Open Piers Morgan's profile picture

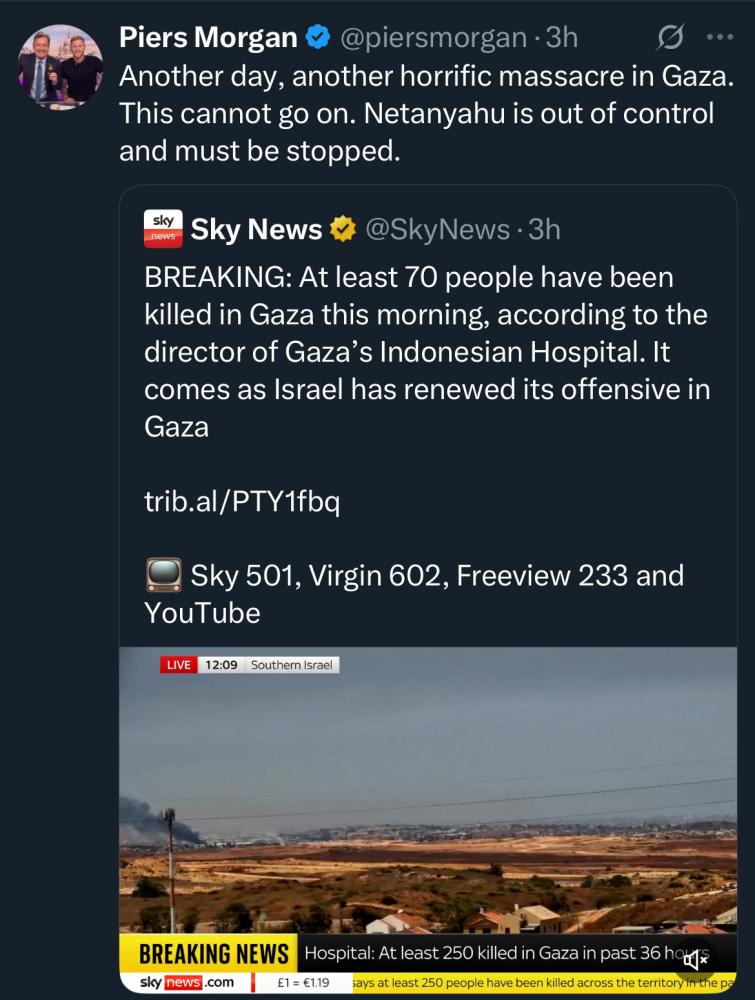pos(61,67)
